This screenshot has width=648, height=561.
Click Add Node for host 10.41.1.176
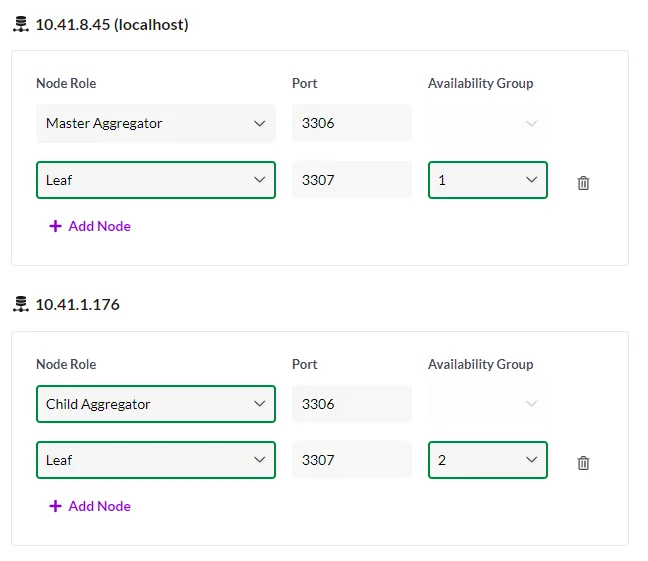(99, 506)
